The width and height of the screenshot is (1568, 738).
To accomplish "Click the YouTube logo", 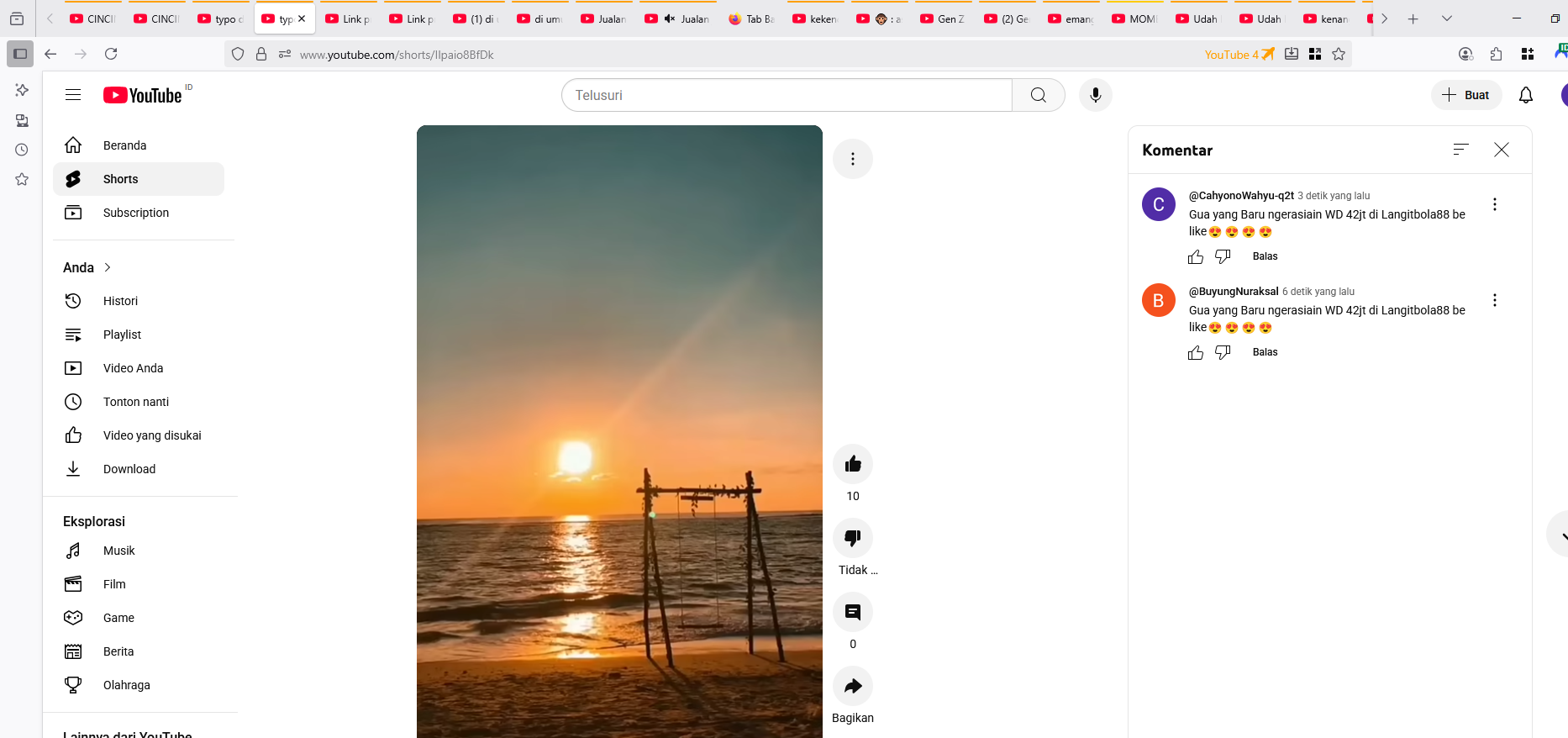I will pyautogui.click(x=143, y=95).
